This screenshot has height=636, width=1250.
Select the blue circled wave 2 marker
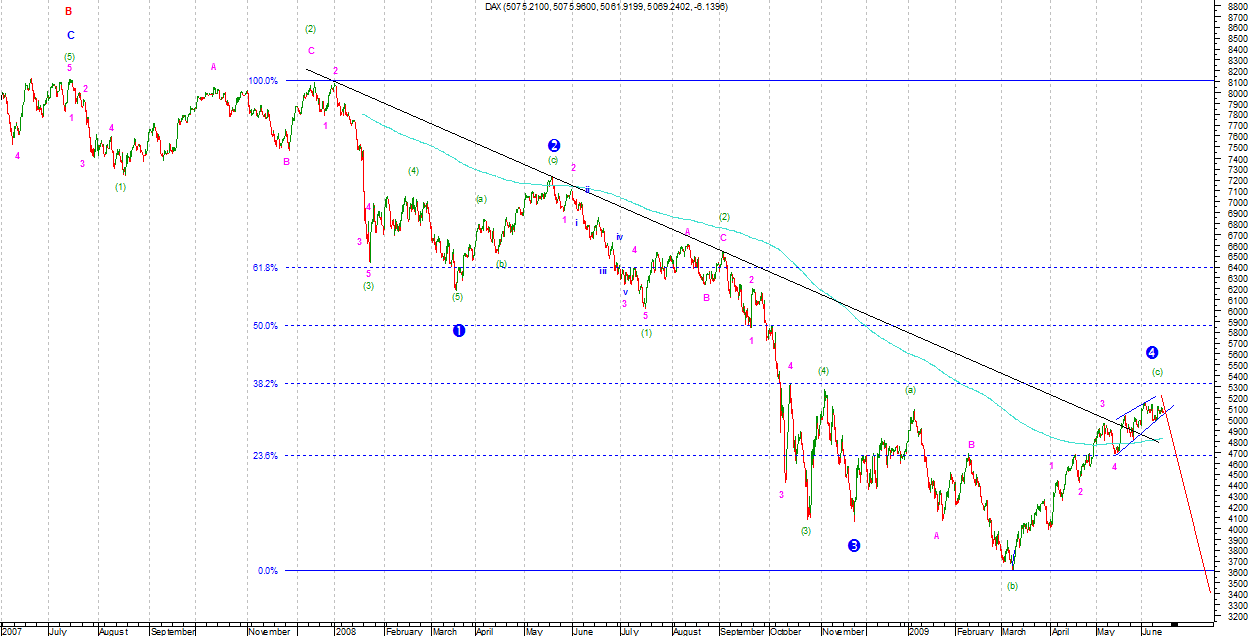tap(553, 145)
